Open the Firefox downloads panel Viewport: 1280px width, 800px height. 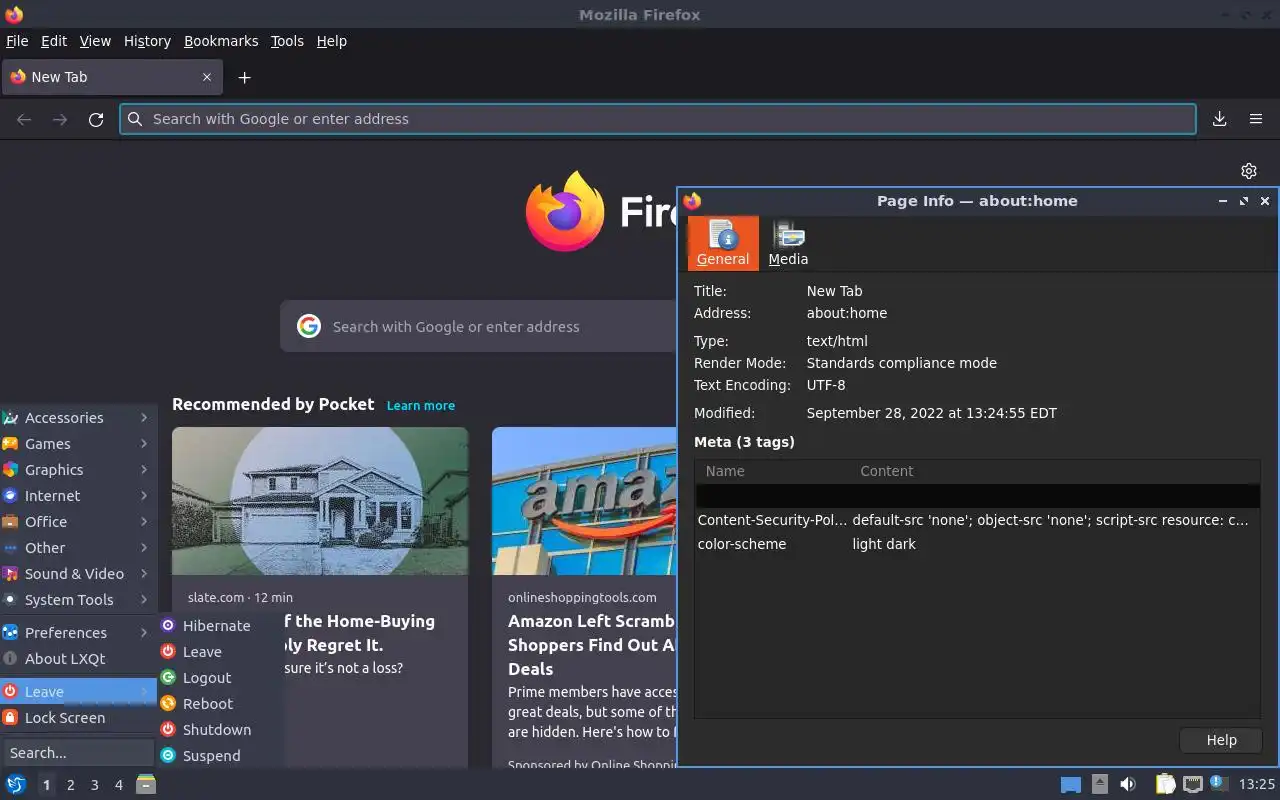(x=1220, y=119)
